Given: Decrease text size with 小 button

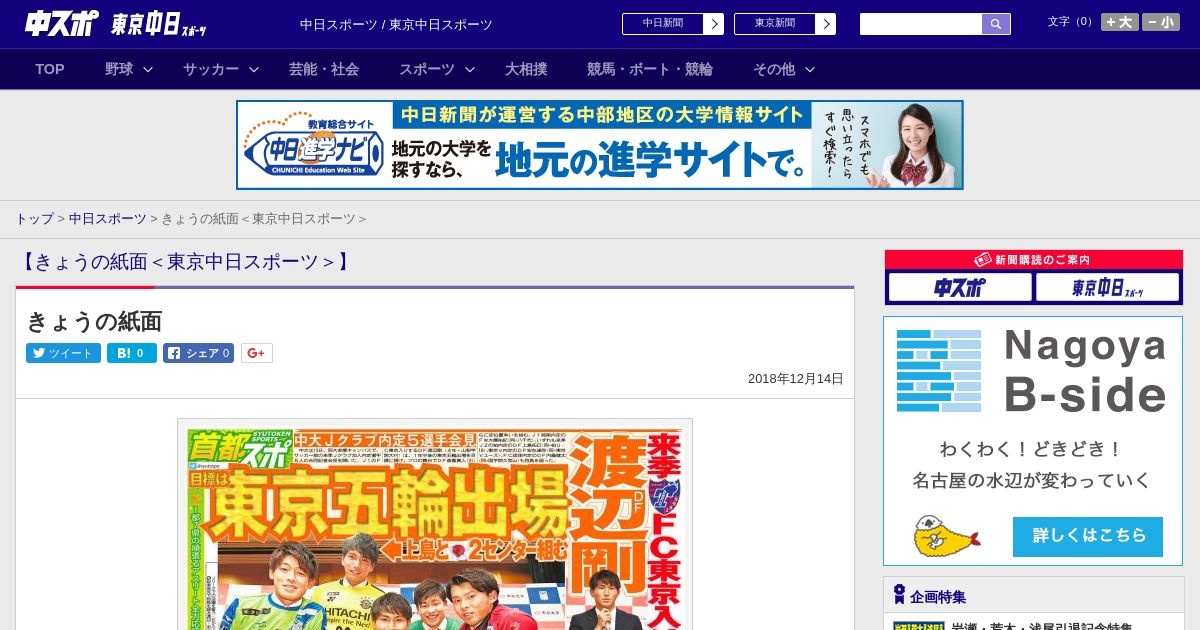Looking at the screenshot, I should (x=1161, y=22).
